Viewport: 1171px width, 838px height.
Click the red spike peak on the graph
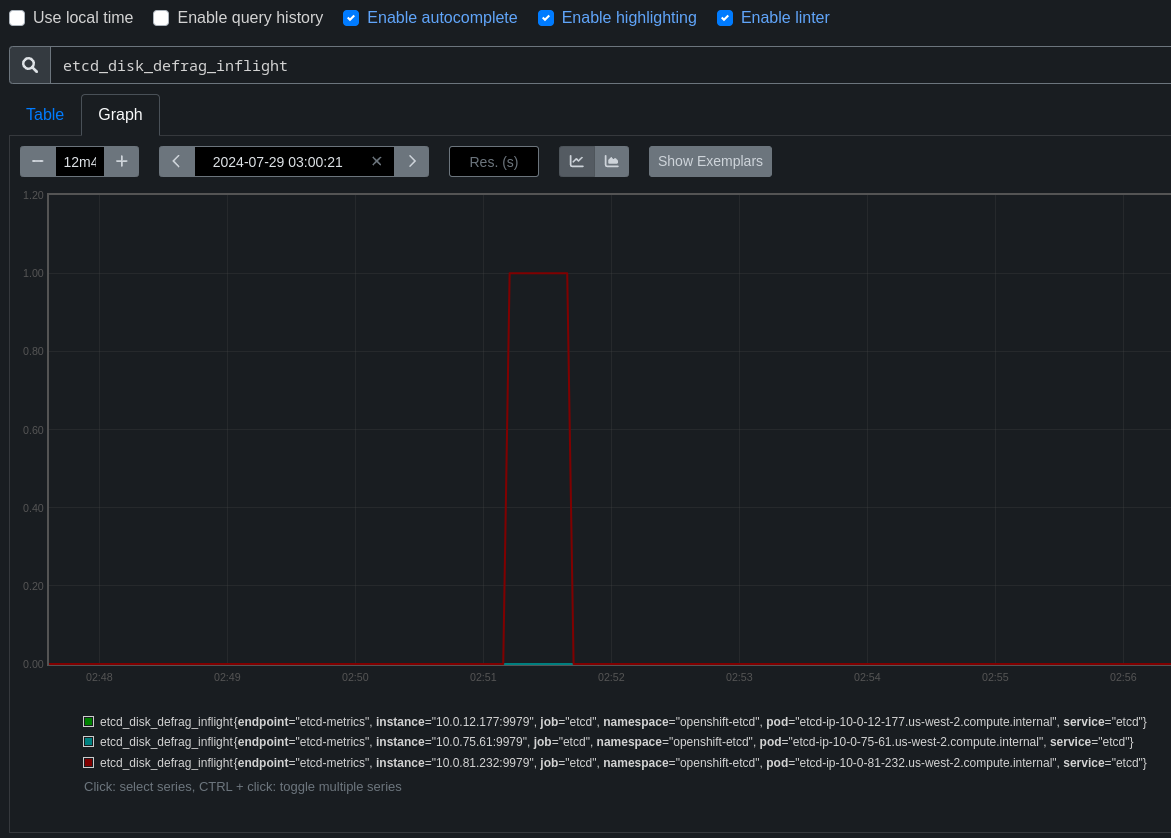click(538, 273)
